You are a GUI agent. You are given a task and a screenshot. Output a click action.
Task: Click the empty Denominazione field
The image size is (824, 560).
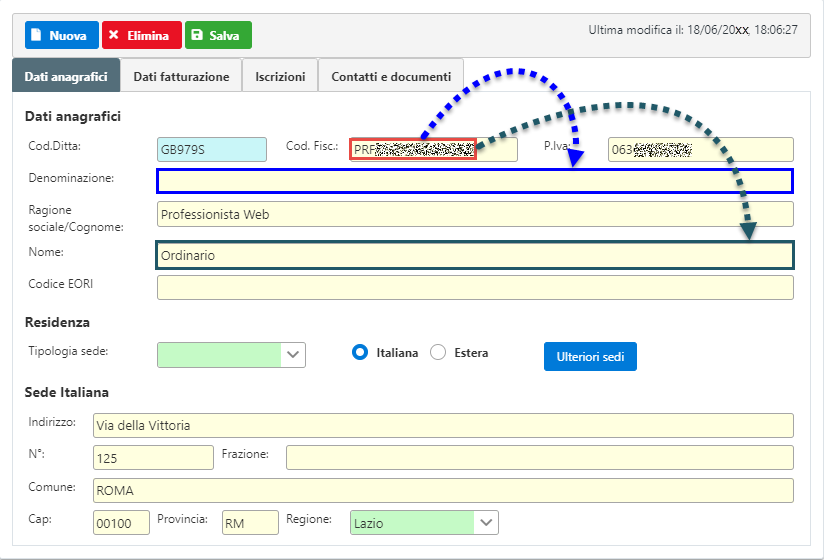pyautogui.click(x=474, y=181)
